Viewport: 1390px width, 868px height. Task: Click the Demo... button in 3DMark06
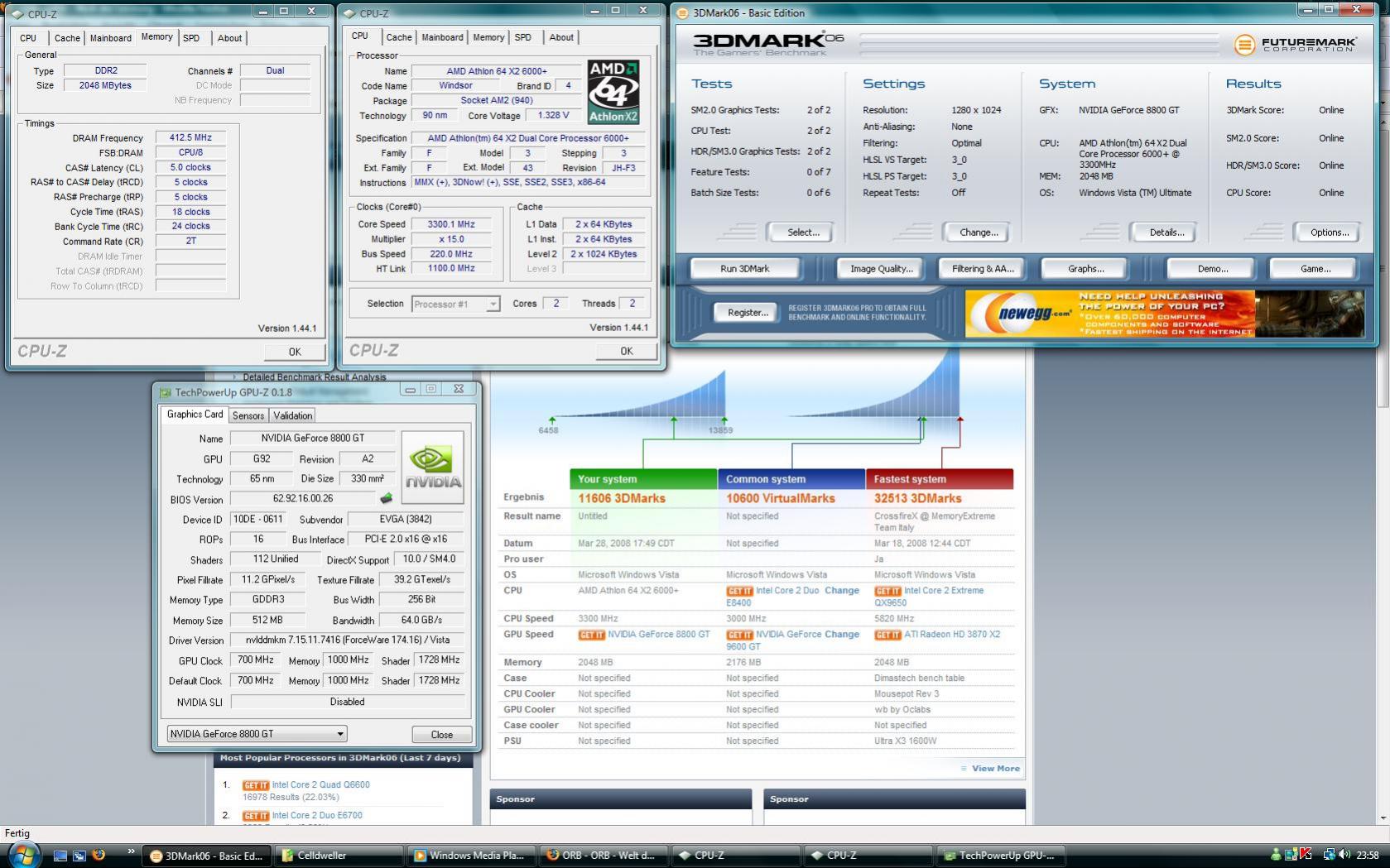coord(1212,268)
